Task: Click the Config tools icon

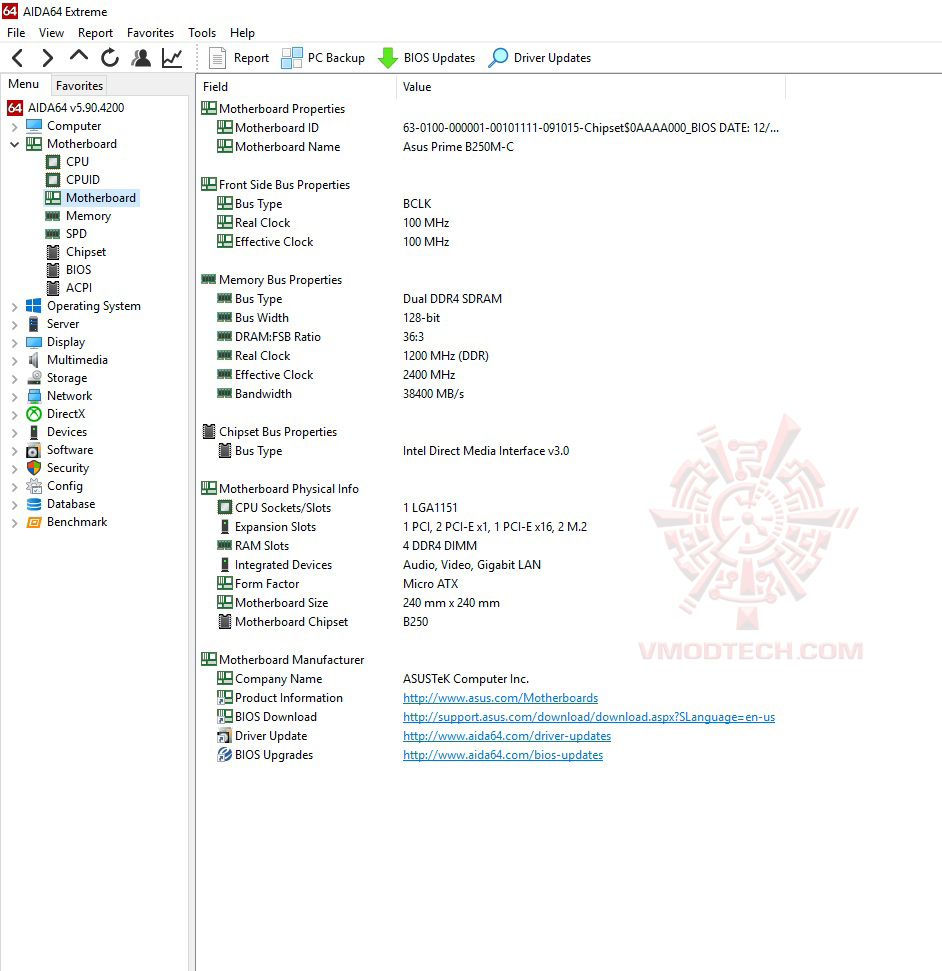Action: (x=34, y=486)
